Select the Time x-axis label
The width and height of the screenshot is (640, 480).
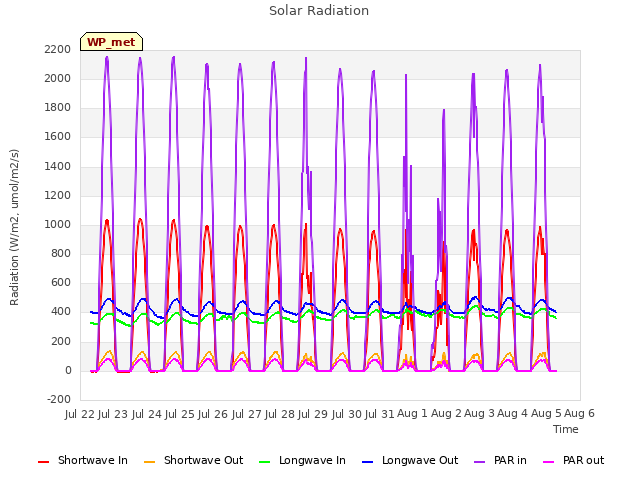(566, 429)
